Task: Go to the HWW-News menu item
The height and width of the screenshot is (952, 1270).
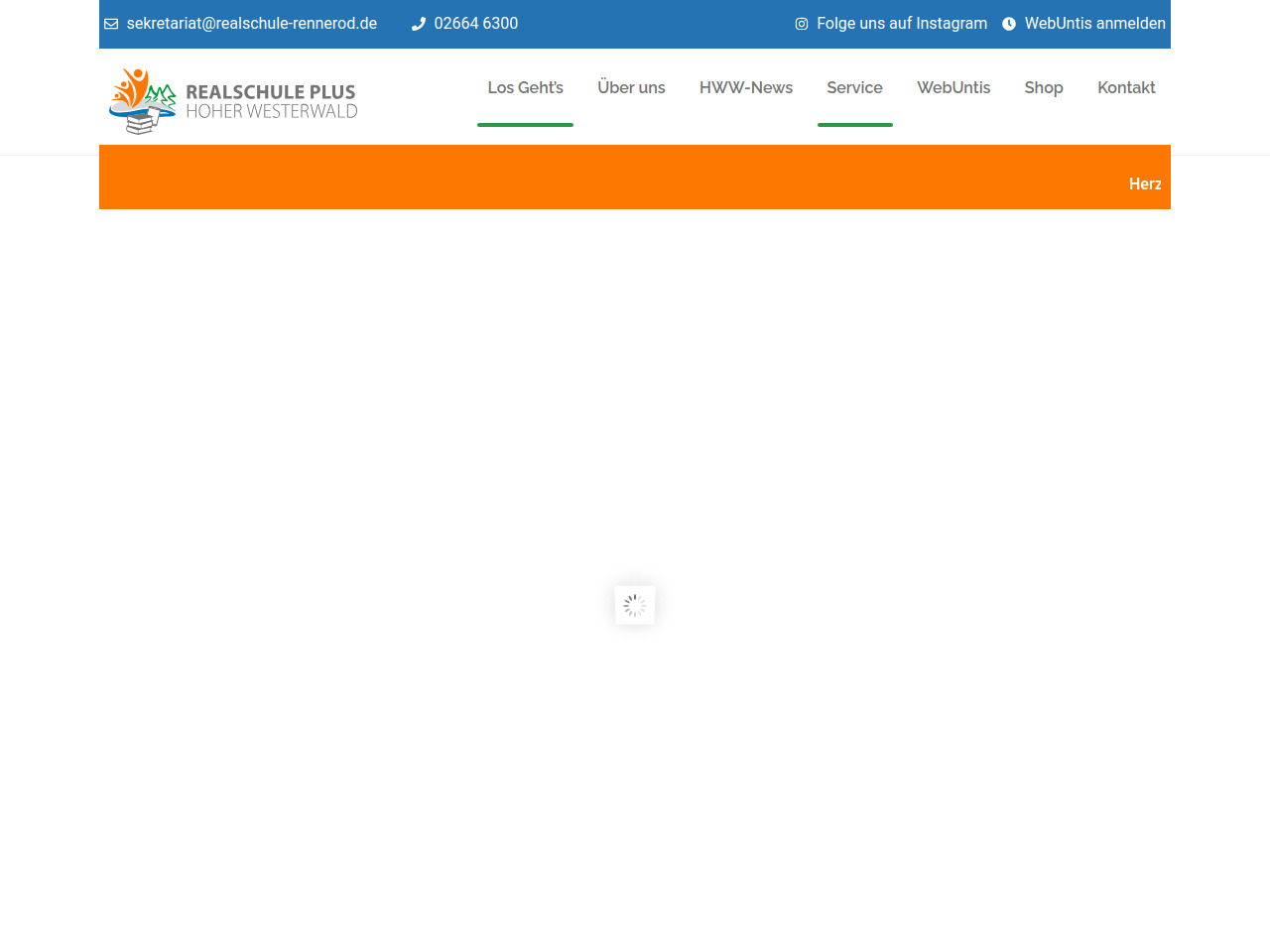Action: pyautogui.click(x=745, y=87)
